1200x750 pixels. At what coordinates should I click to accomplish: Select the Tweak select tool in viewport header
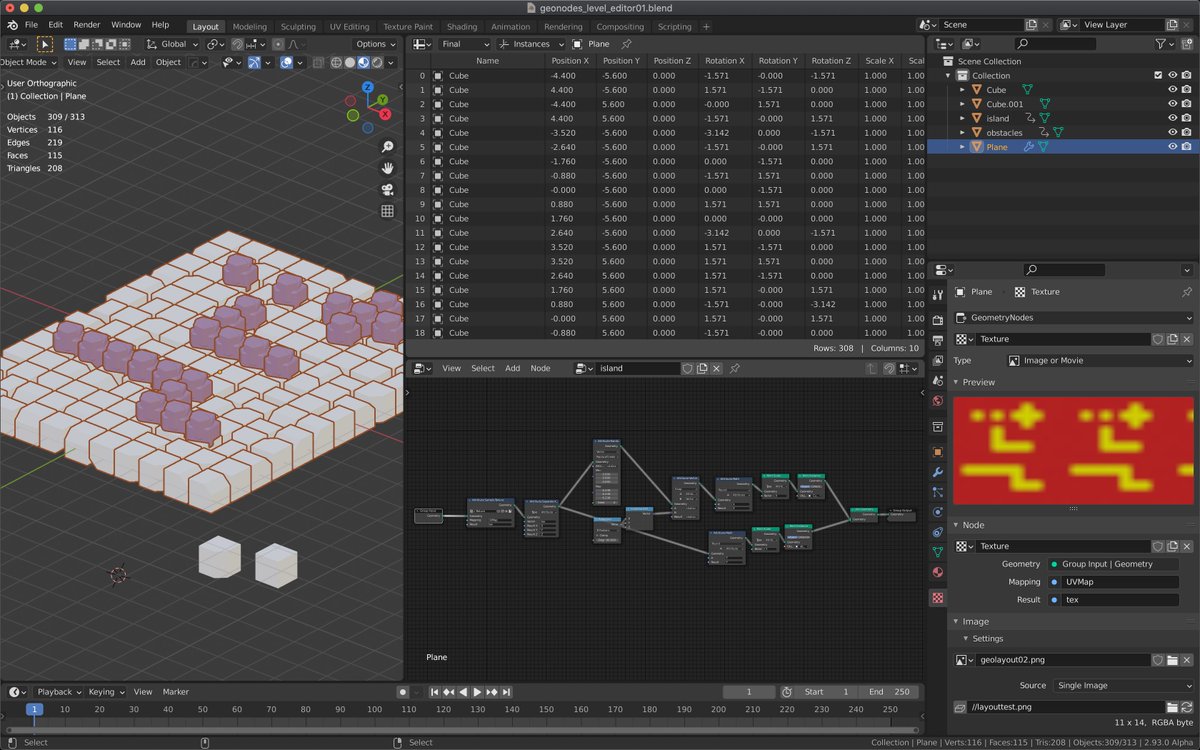(x=45, y=44)
